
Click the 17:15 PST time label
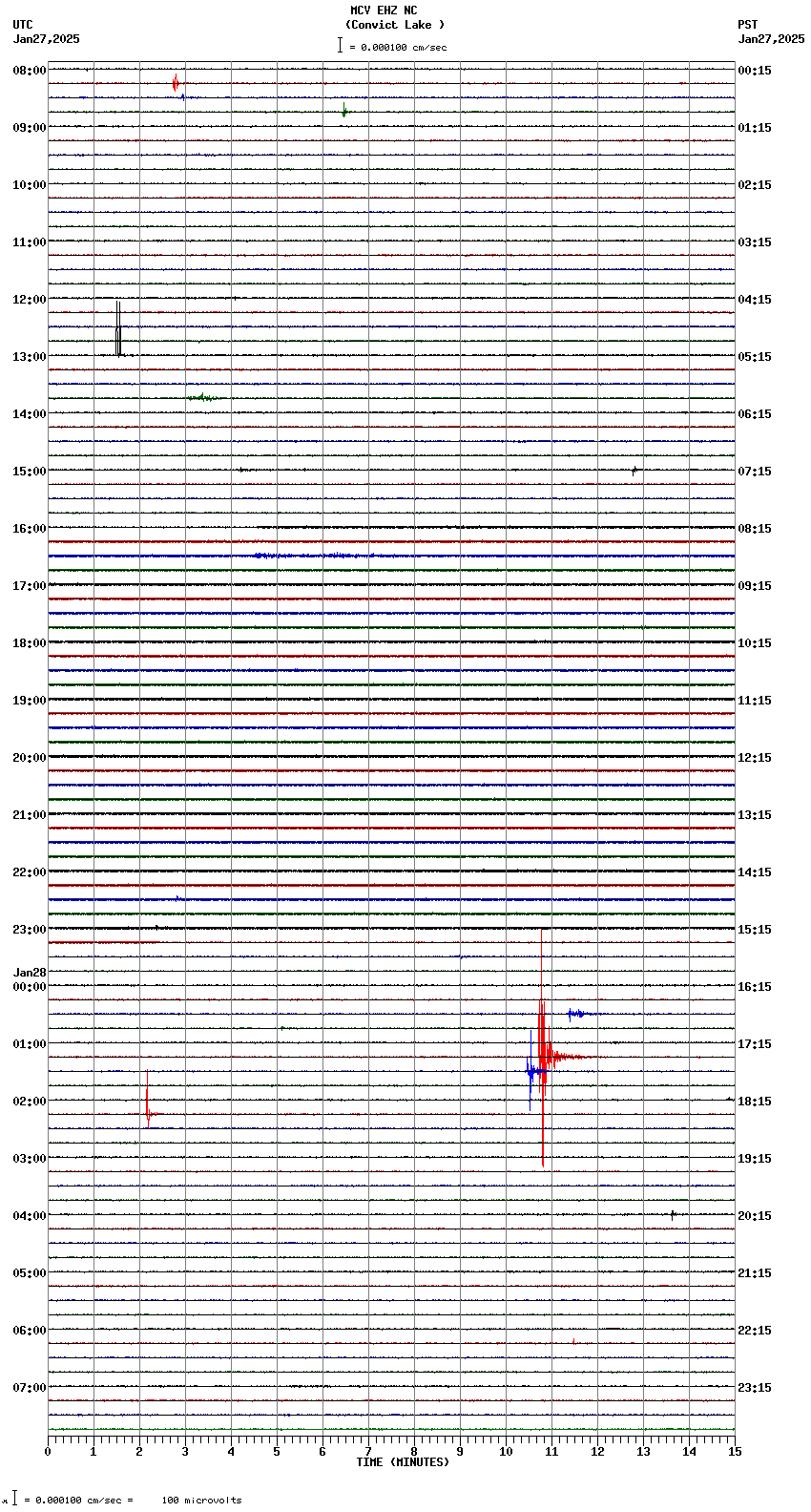pyautogui.click(x=755, y=1044)
